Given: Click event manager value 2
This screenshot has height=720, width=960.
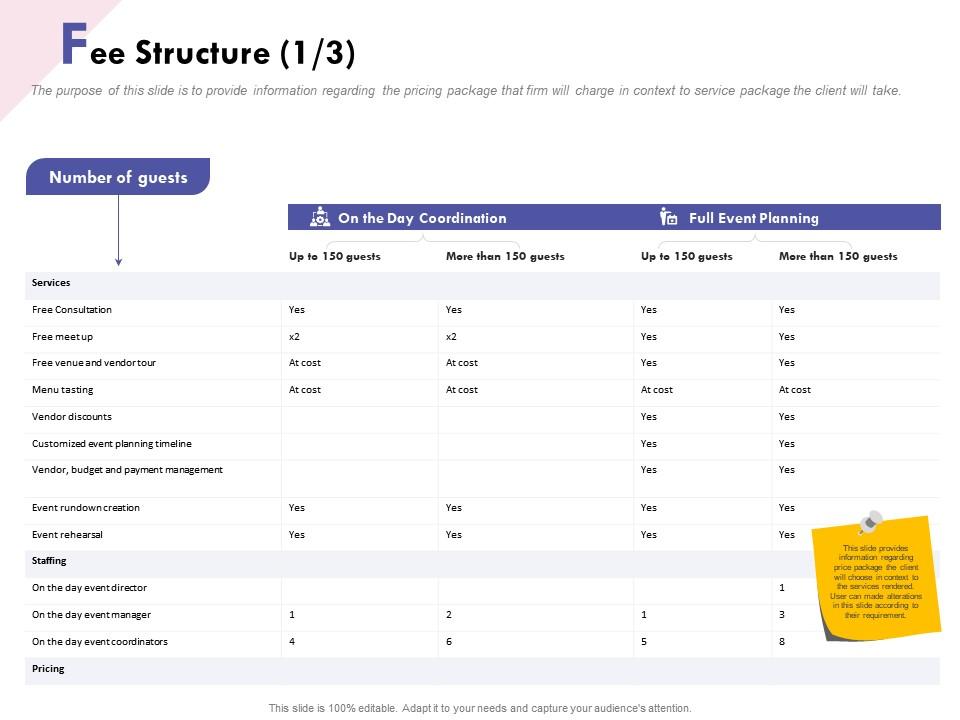Looking at the screenshot, I should [x=449, y=615].
